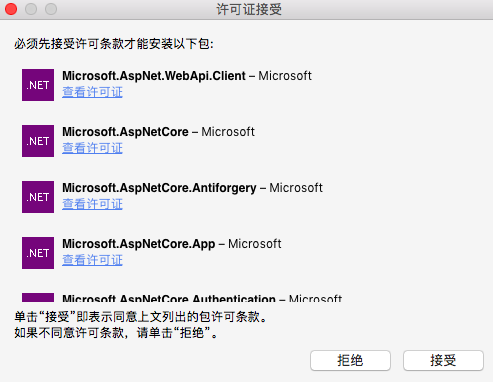
Task: Select Microsoft.AspNetCore package title
Action: pos(125,132)
